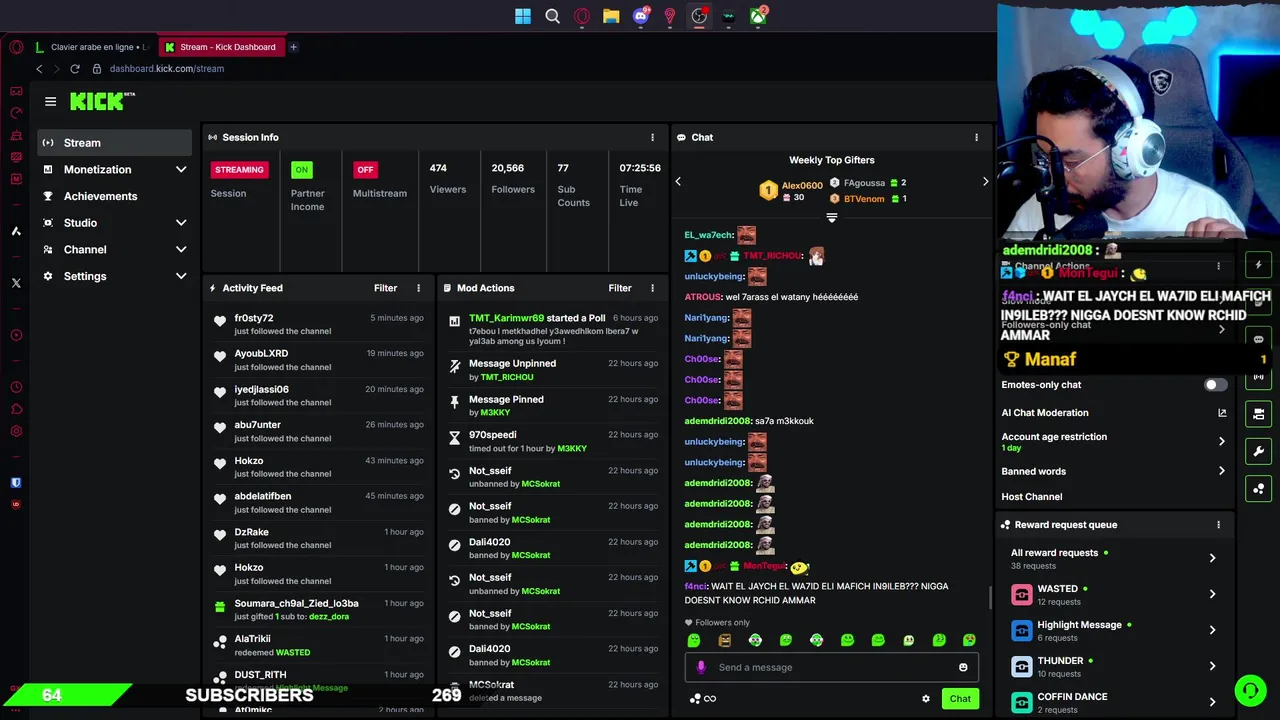Click the green Chat send button
The image size is (1280, 720).
pyautogui.click(x=960, y=699)
